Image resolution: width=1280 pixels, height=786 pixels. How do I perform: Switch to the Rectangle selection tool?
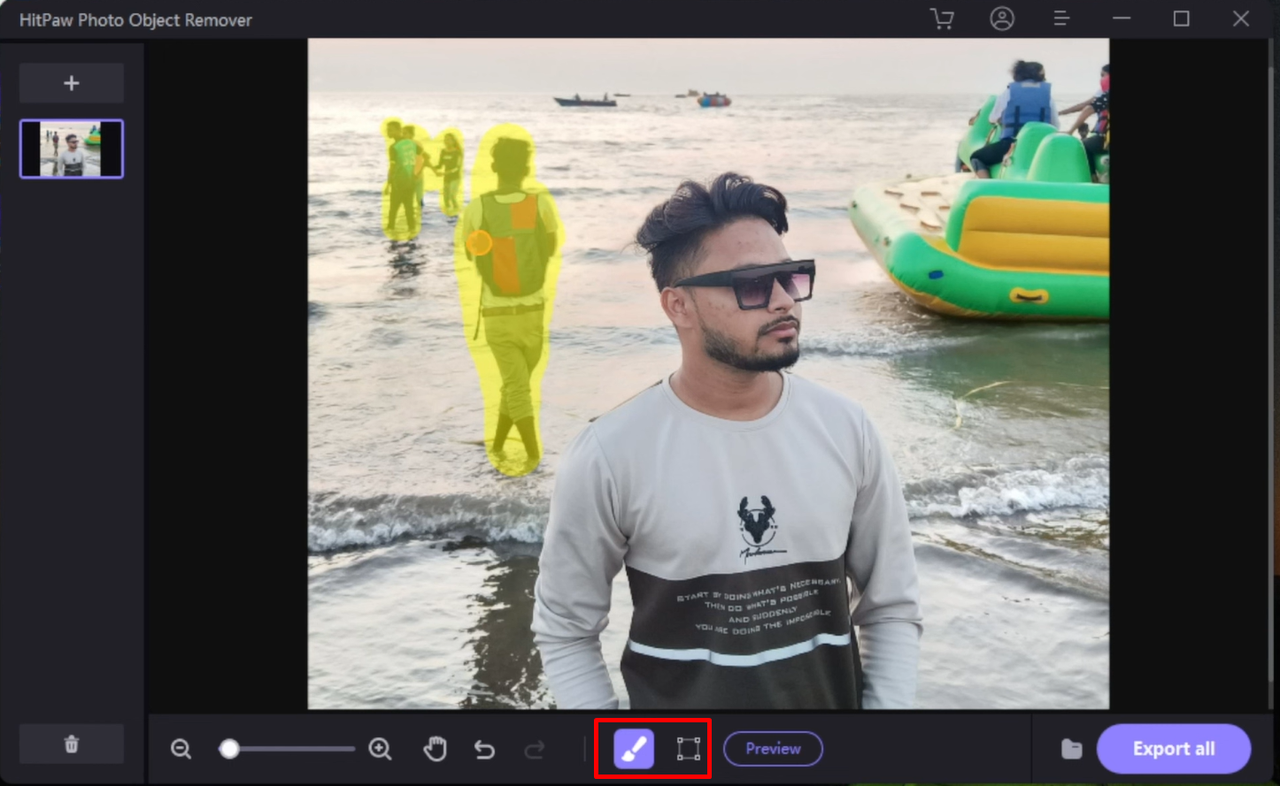(x=687, y=748)
